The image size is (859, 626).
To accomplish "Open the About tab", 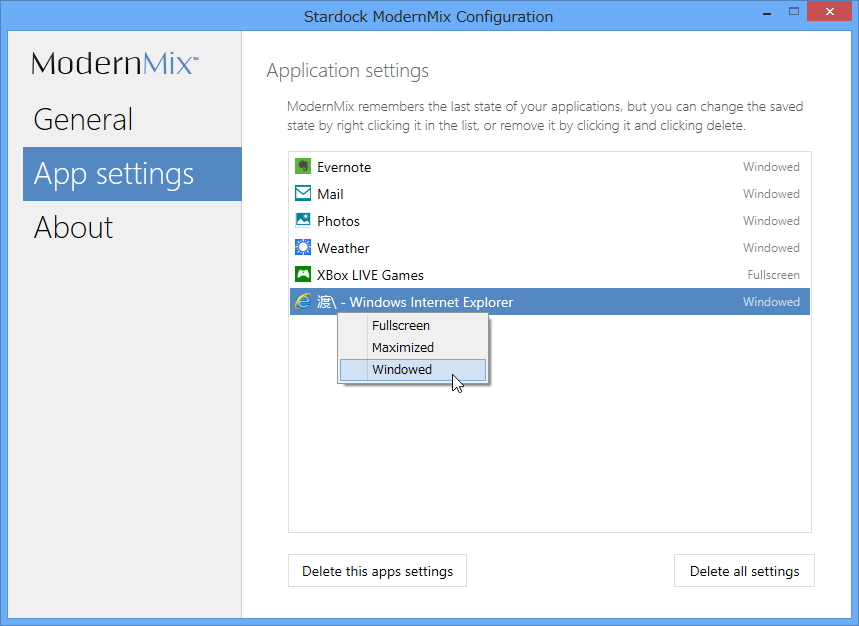I will [132, 227].
